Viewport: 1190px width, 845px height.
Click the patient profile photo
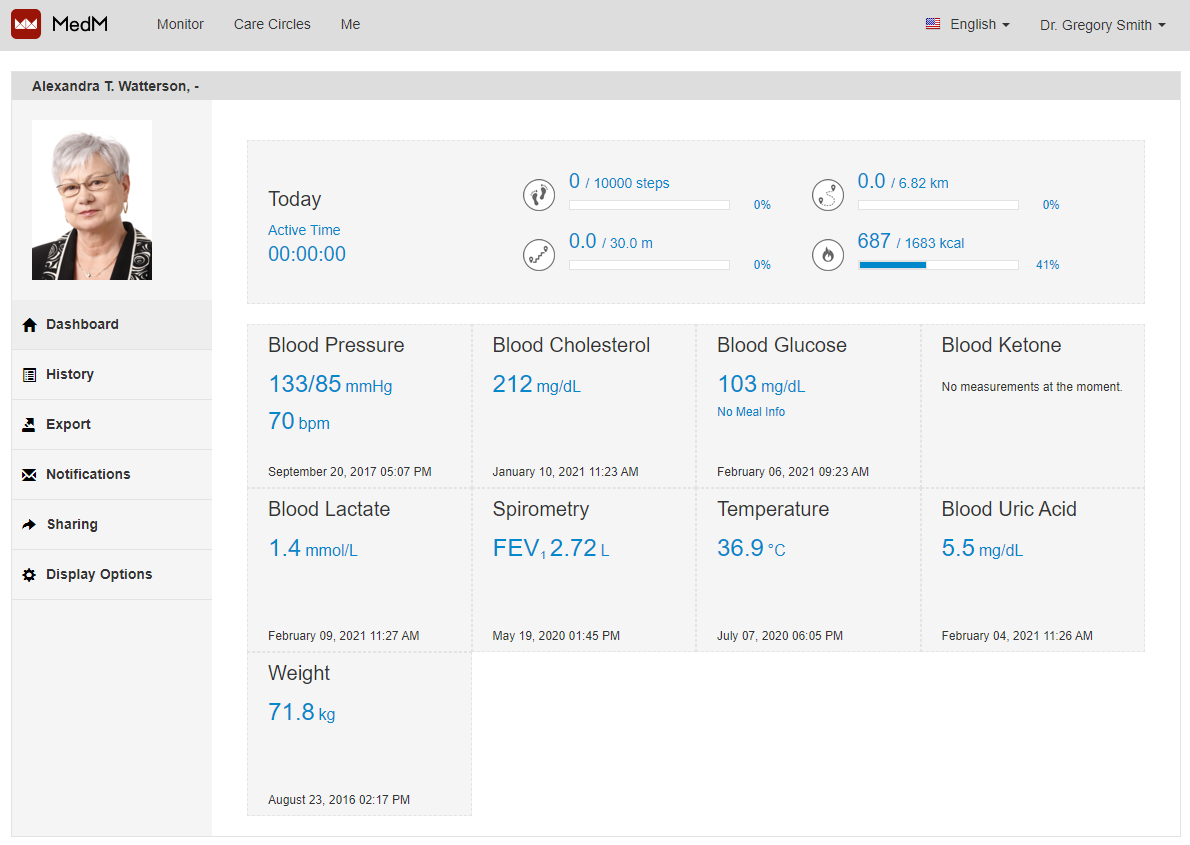[92, 200]
